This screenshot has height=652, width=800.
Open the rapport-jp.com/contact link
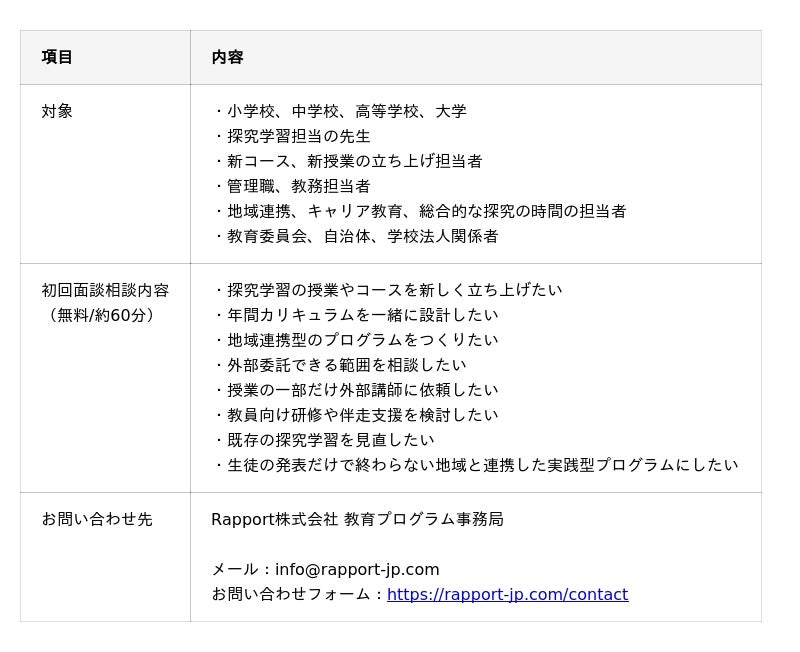[x=507, y=594]
